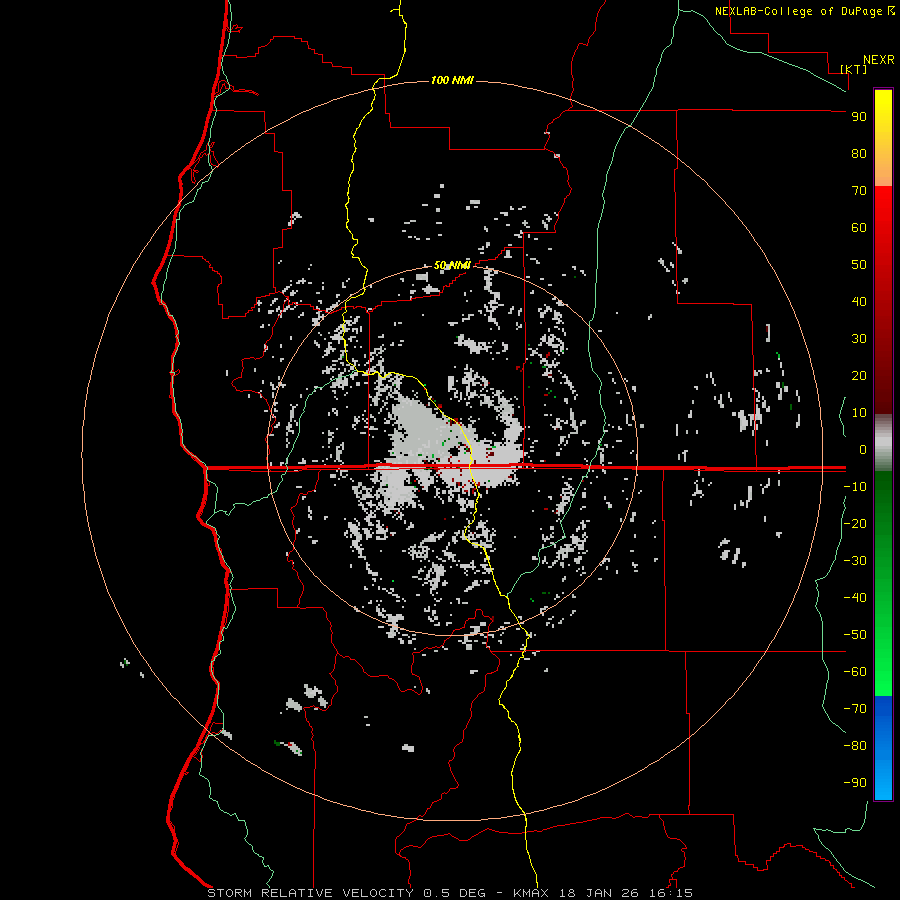The image size is (900, 900).
Task: Click the -50 value on the velocity scale
Action: click(x=855, y=635)
